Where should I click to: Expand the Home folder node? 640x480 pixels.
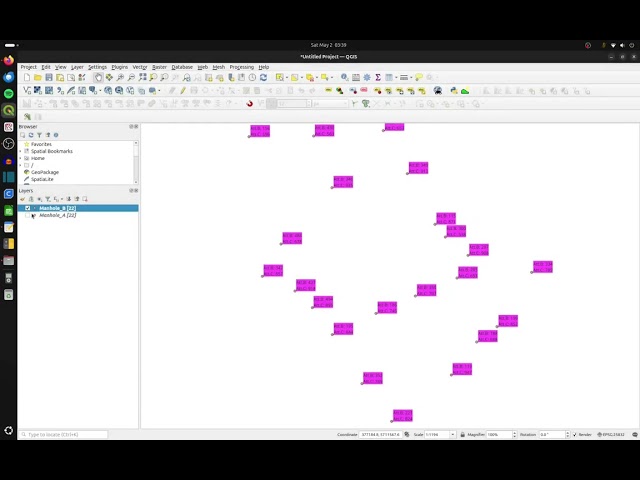[x=20, y=158]
